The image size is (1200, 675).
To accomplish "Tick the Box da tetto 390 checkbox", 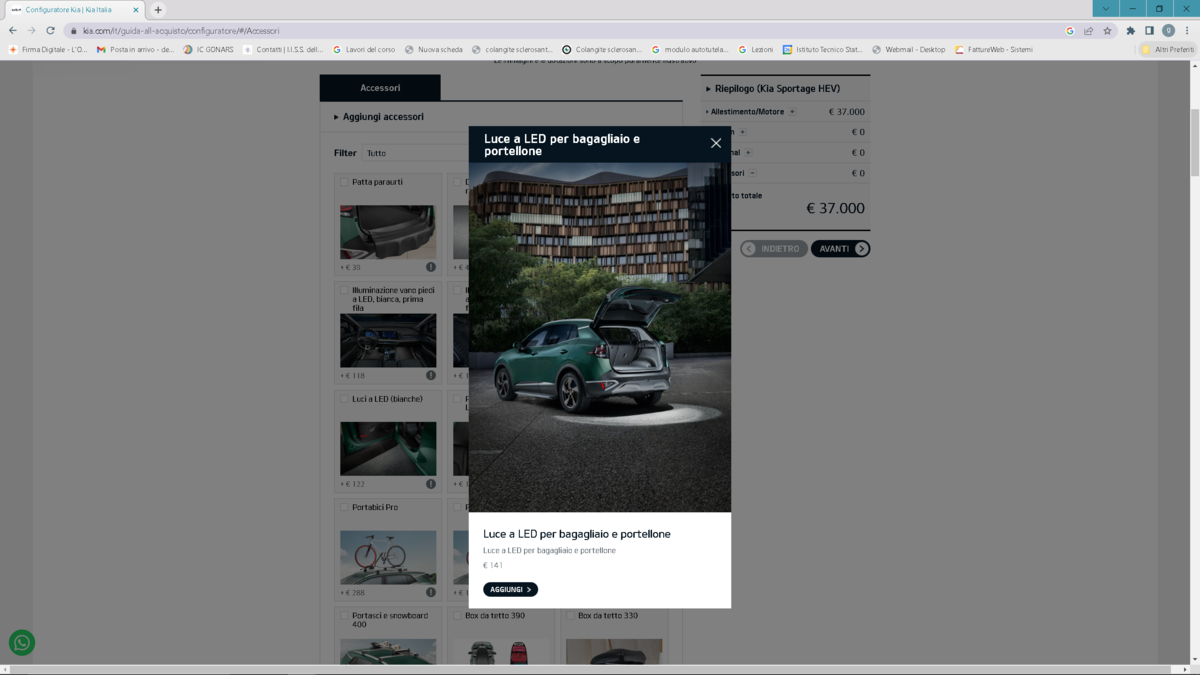I will pyautogui.click(x=457, y=616).
